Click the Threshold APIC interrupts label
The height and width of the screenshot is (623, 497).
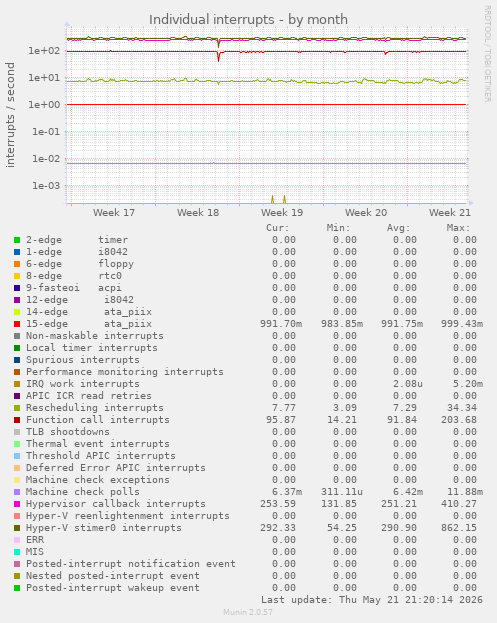coord(101,456)
